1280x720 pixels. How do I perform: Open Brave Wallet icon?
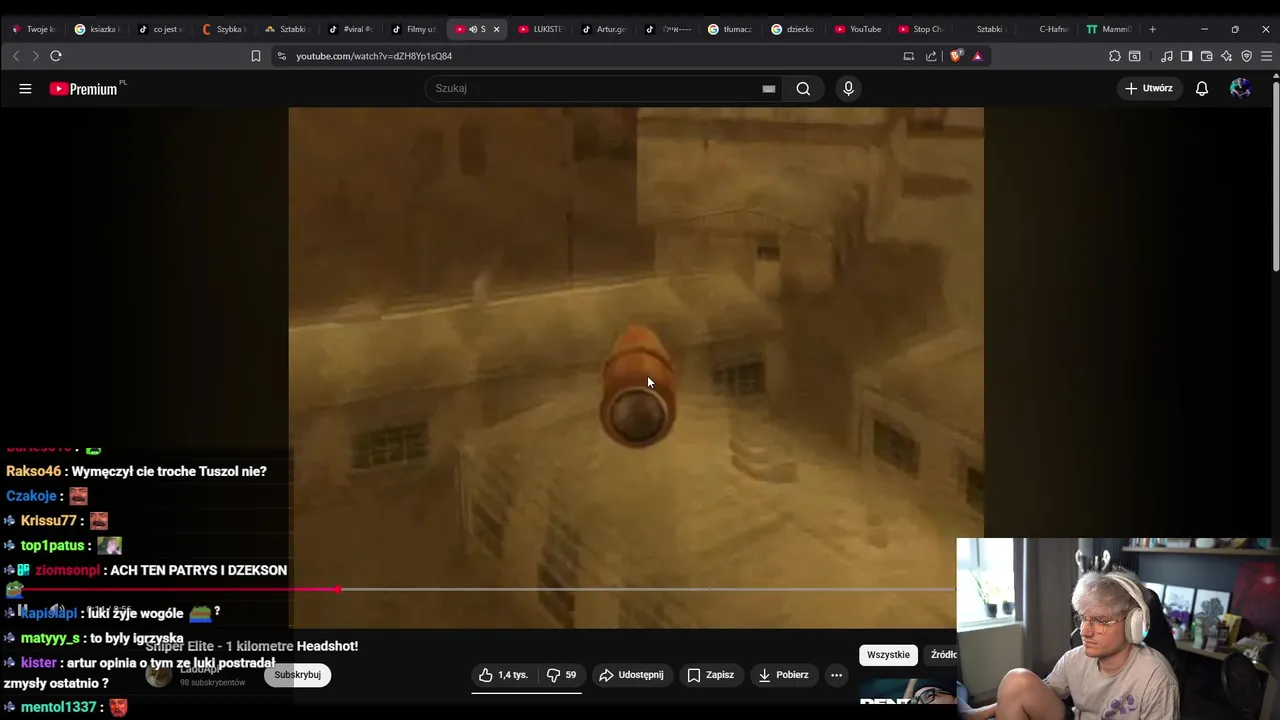coord(1206,56)
